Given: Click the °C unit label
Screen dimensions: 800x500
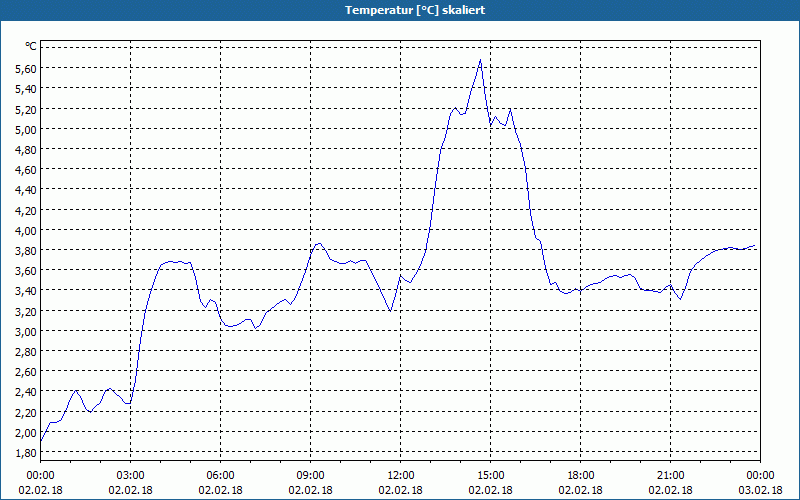Looking at the screenshot, I should coord(31,46).
